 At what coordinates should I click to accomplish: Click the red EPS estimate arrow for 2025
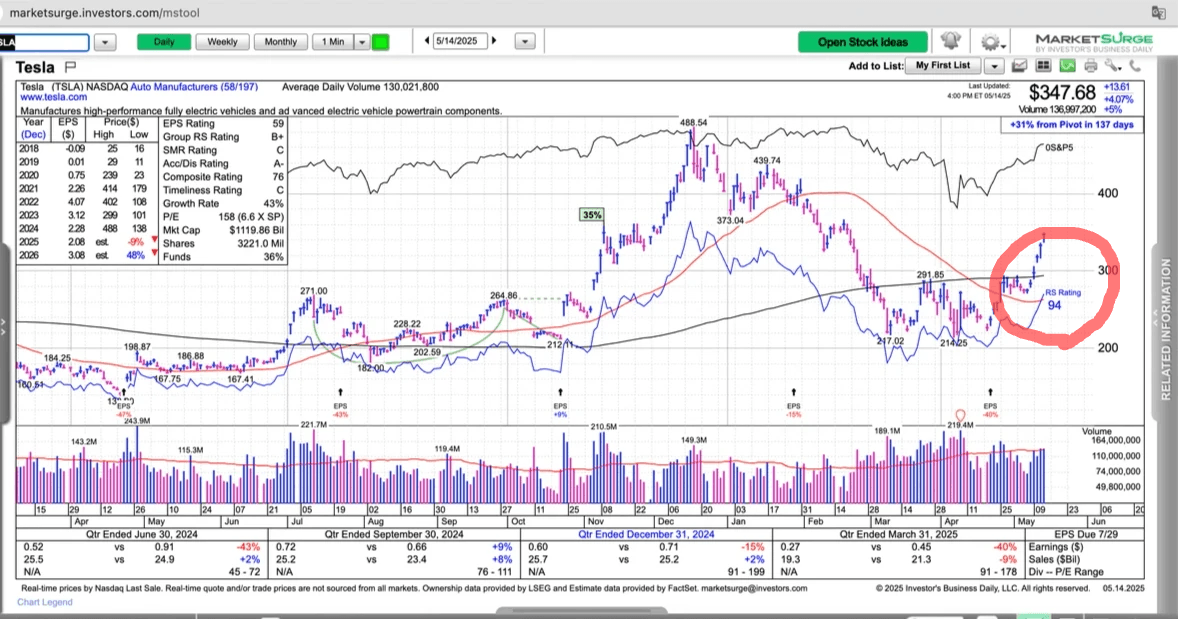(x=155, y=241)
